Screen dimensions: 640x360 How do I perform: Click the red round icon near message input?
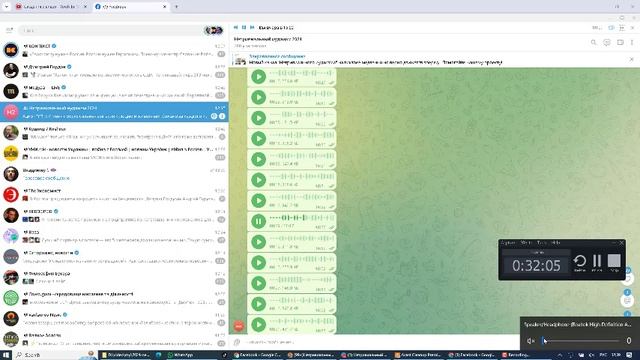click(239, 326)
